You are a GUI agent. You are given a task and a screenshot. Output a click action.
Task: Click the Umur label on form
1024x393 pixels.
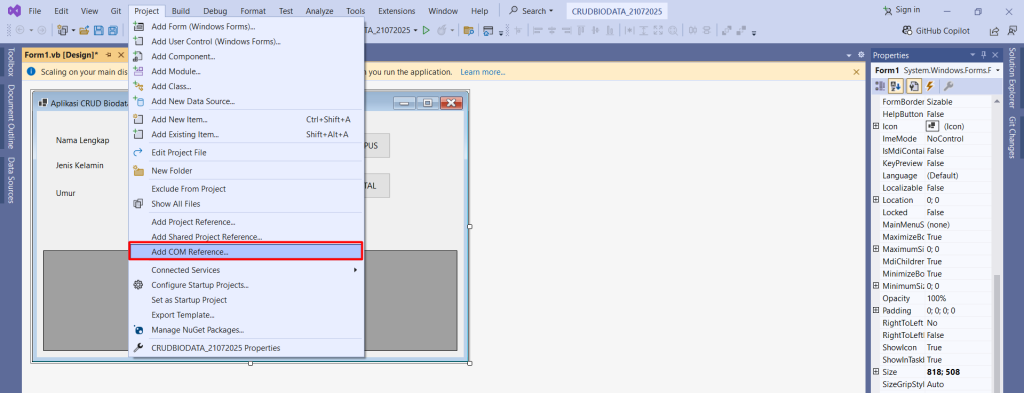pyautogui.click(x=65, y=193)
